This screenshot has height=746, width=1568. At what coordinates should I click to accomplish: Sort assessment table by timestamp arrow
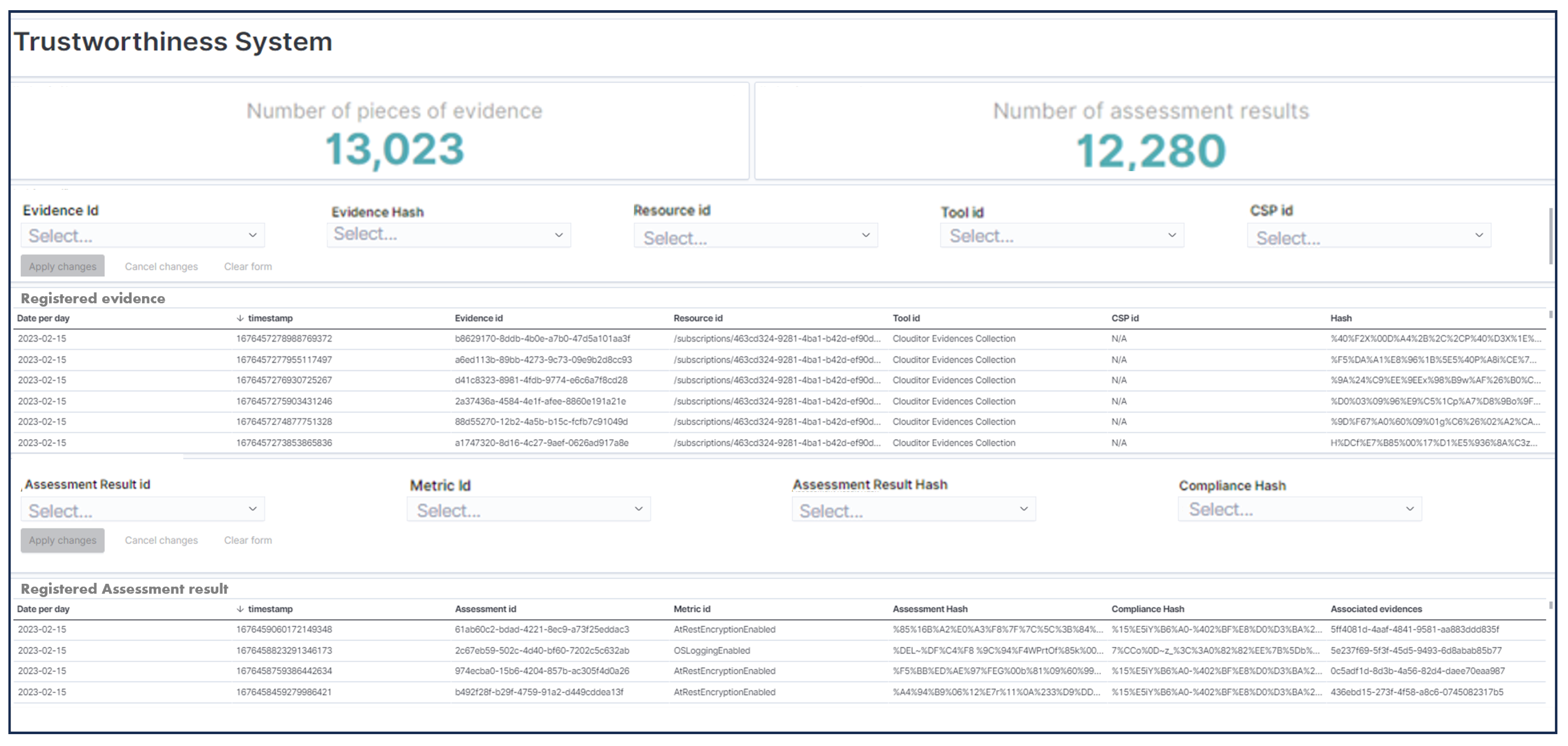tap(240, 609)
